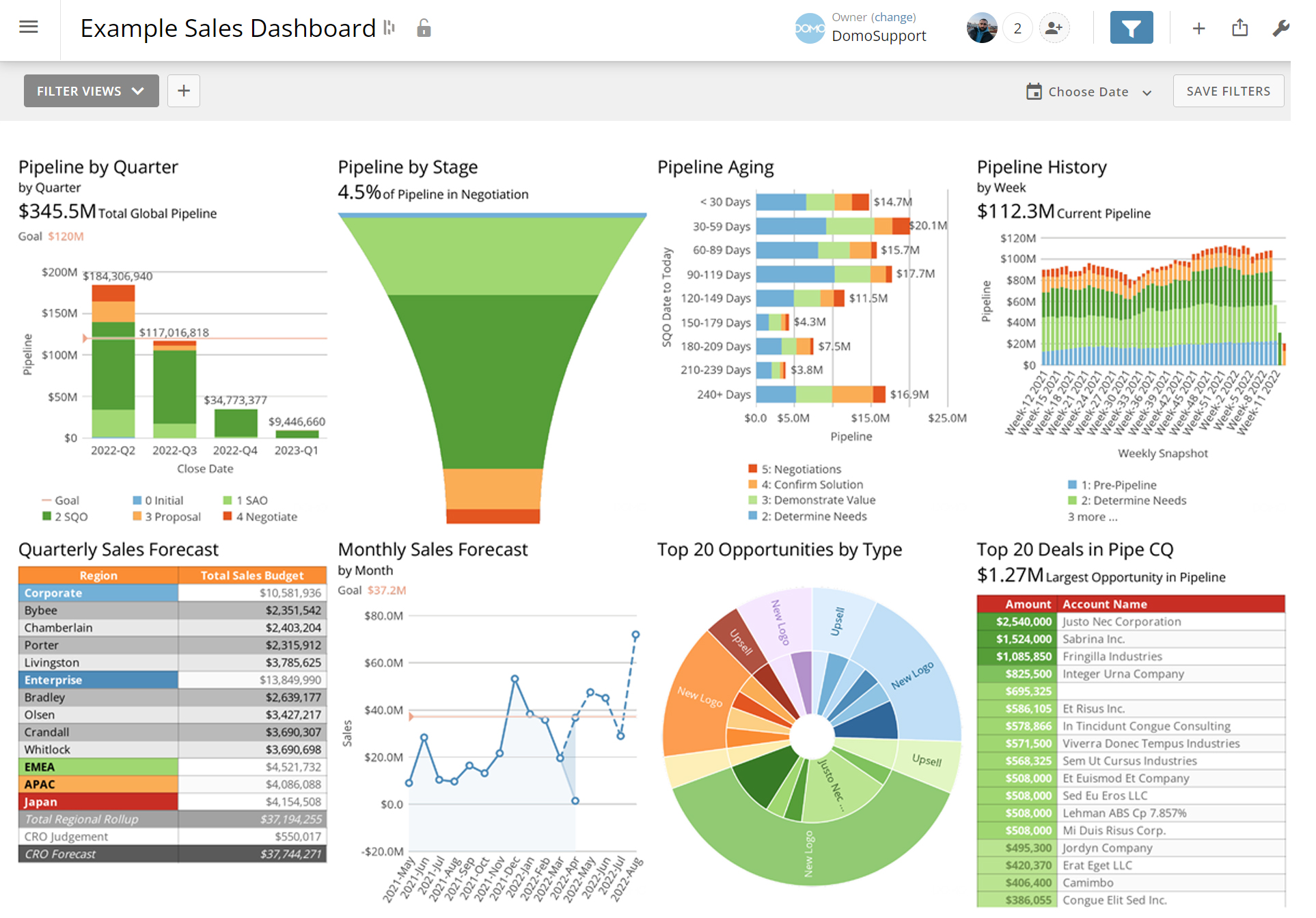Click the plus icon to add content
This screenshot has width=1316, height=918.
point(1198,28)
